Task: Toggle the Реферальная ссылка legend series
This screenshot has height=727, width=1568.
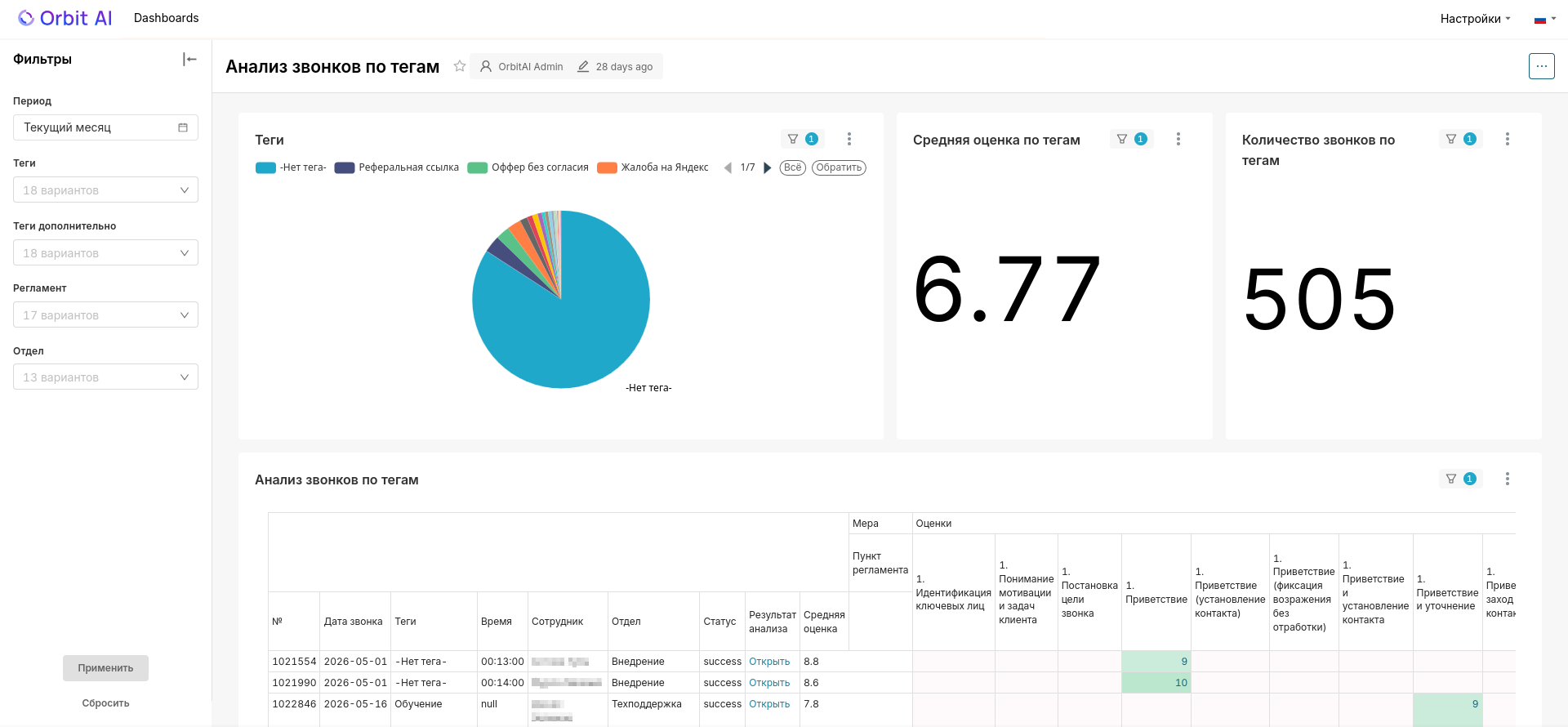Action: [x=397, y=167]
